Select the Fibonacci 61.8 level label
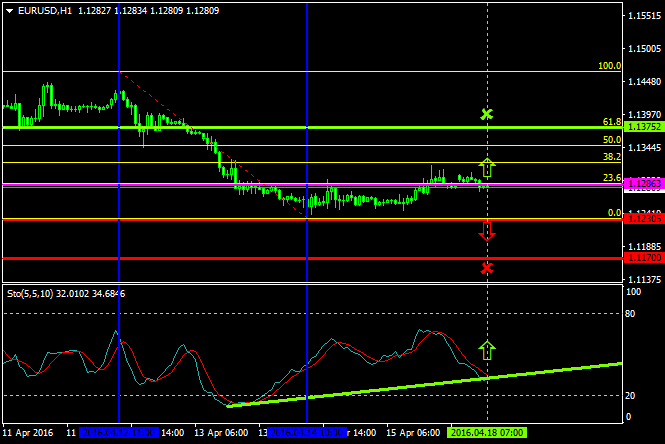The image size is (665, 444). [612, 122]
